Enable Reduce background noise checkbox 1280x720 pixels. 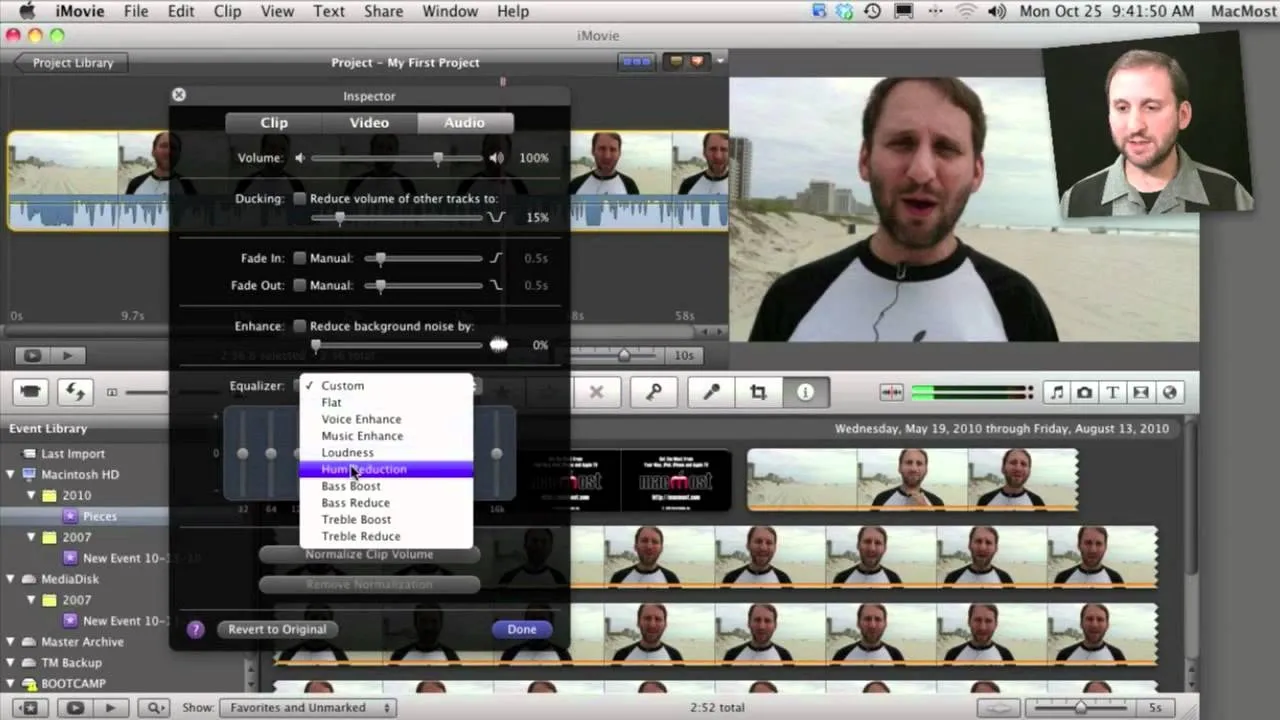tap(299, 326)
